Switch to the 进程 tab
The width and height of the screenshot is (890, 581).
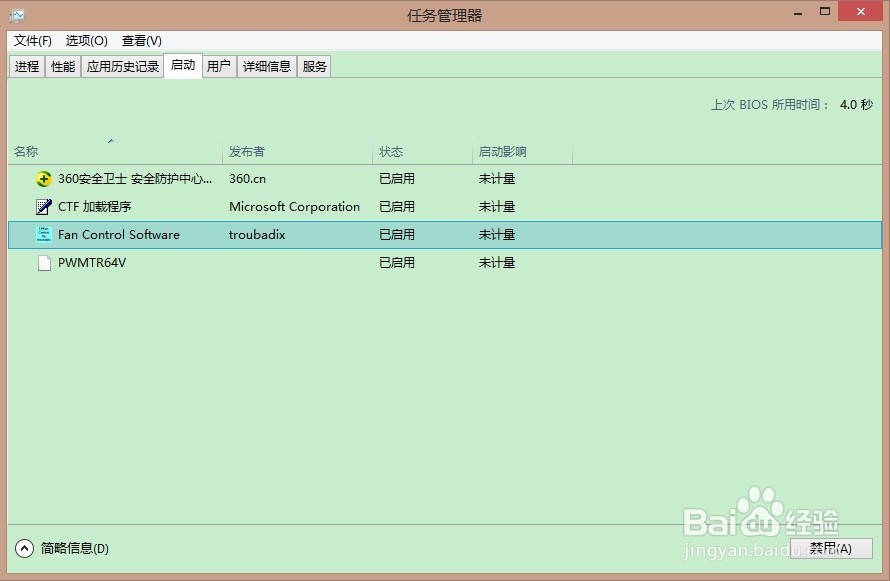(26, 65)
